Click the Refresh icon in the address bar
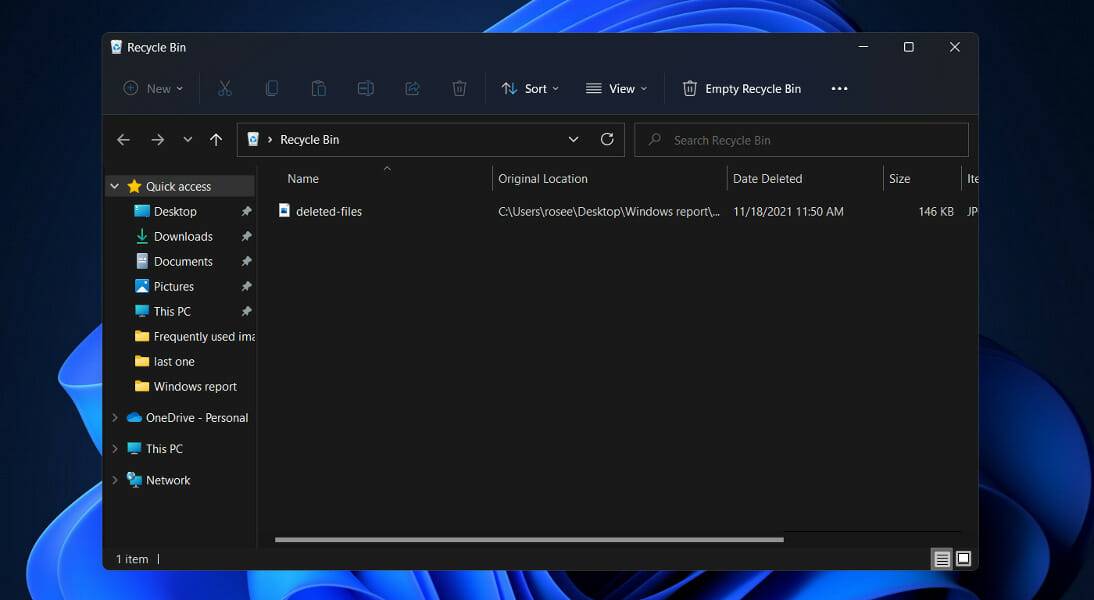This screenshot has width=1094, height=600. (607, 139)
